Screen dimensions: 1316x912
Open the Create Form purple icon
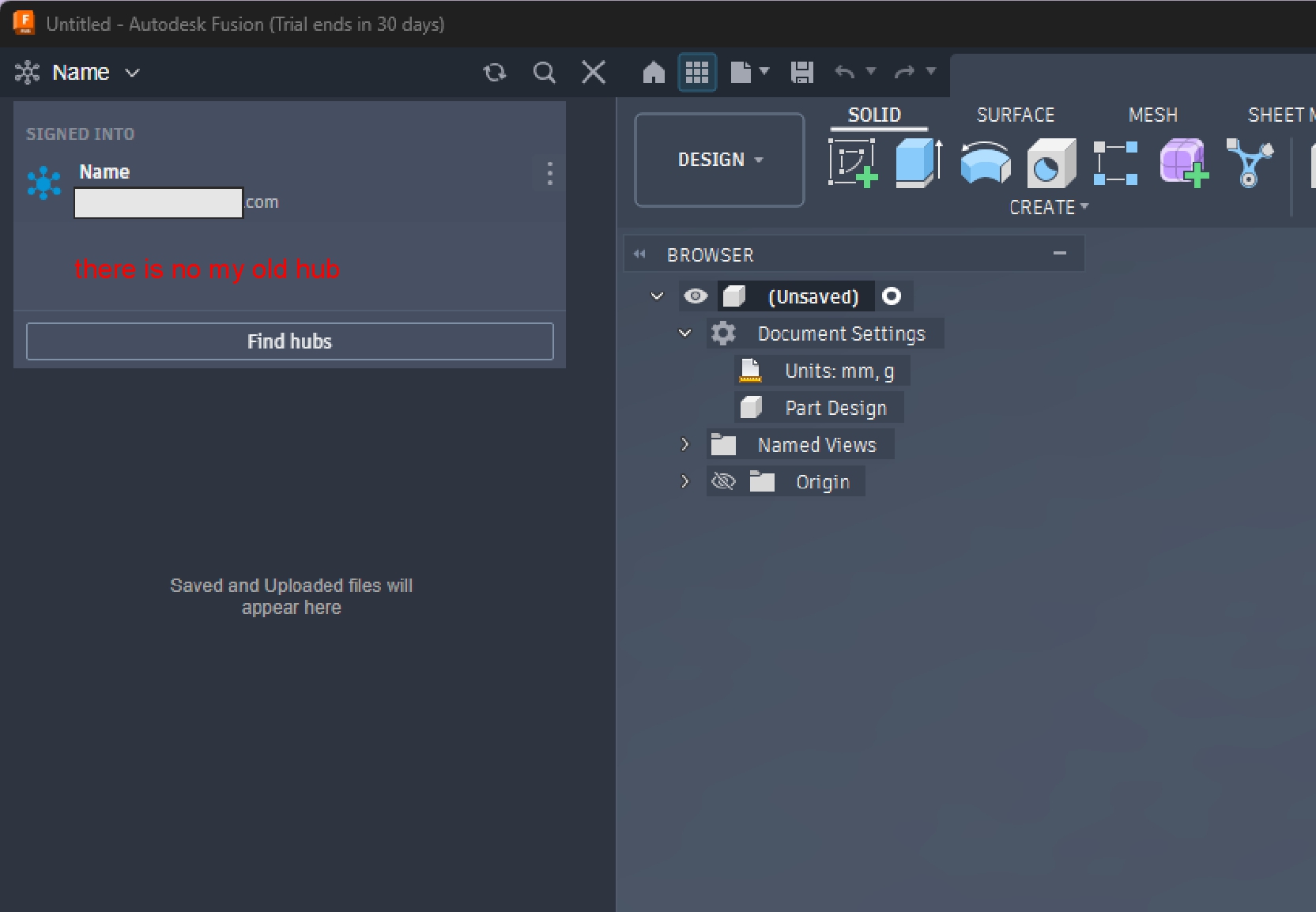(x=1183, y=163)
